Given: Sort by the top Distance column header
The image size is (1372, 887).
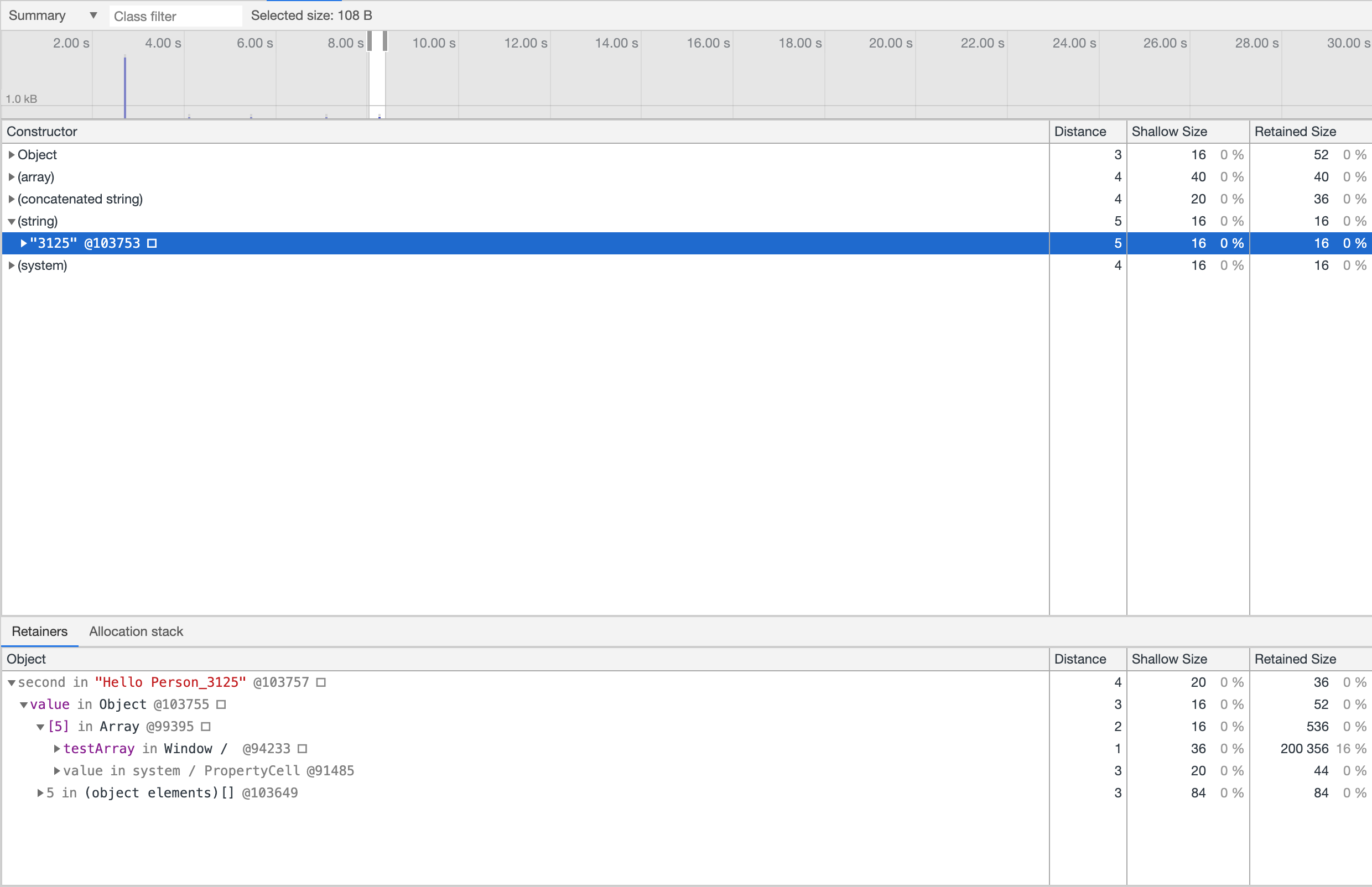Looking at the screenshot, I should point(1079,131).
